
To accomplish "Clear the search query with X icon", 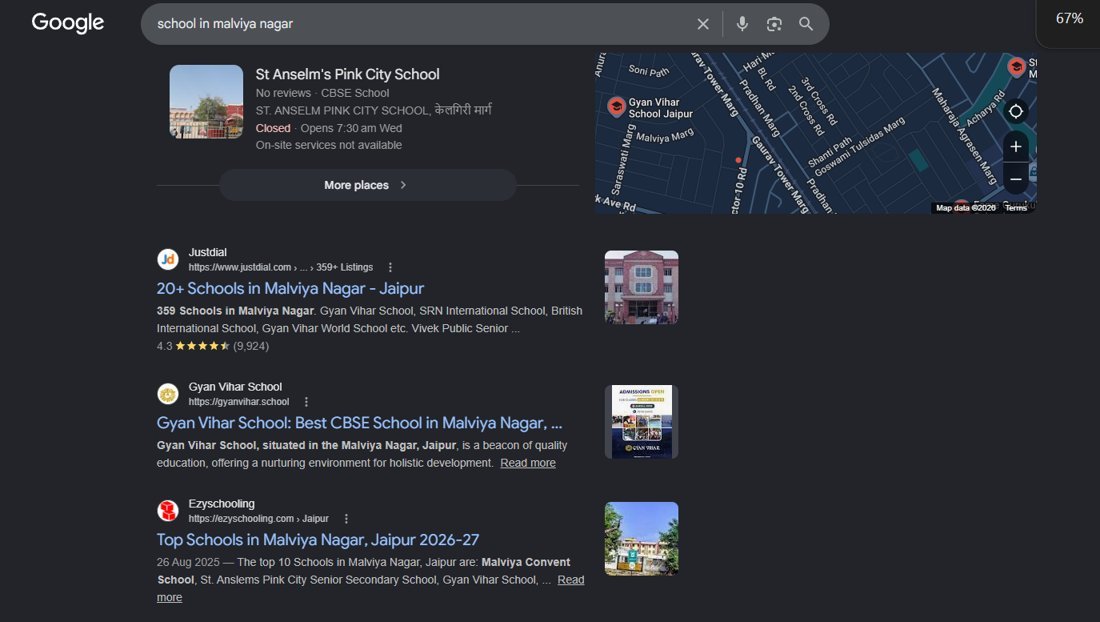I will (x=703, y=24).
